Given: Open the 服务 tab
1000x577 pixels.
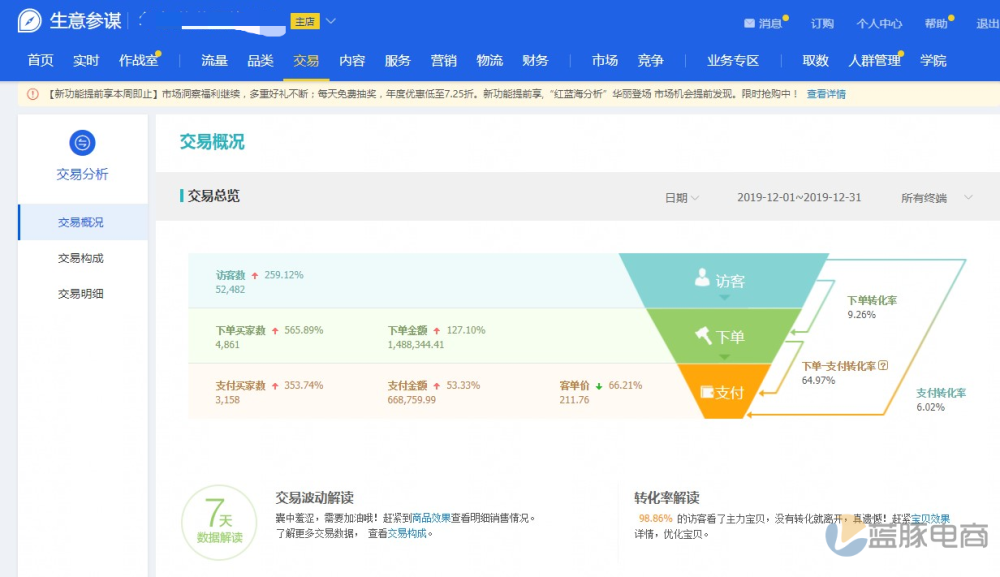Looking at the screenshot, I should click(x=398, y=61).
